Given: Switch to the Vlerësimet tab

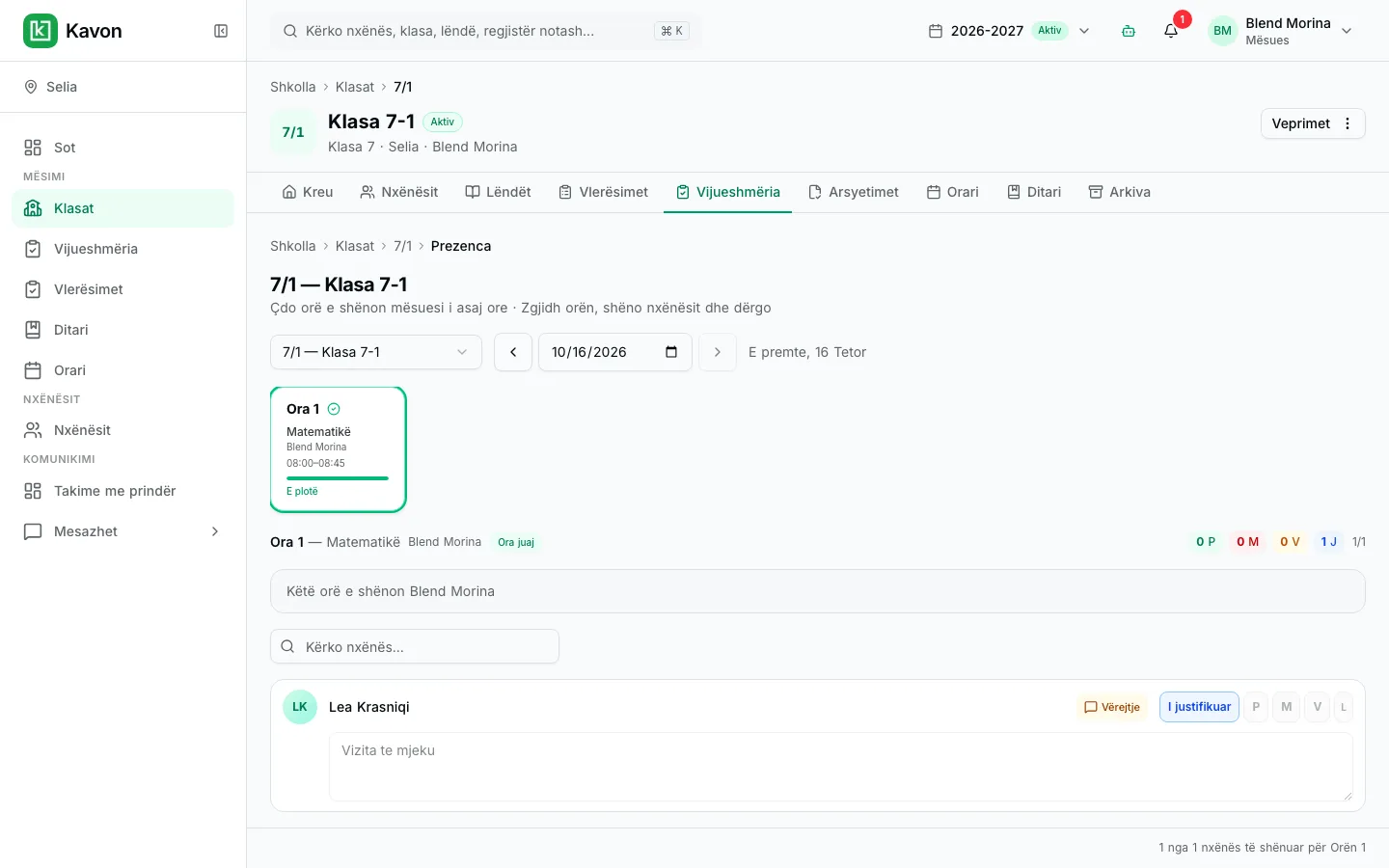Looking at the screenshot, I should pyautogui.click(x=604, y=192).
